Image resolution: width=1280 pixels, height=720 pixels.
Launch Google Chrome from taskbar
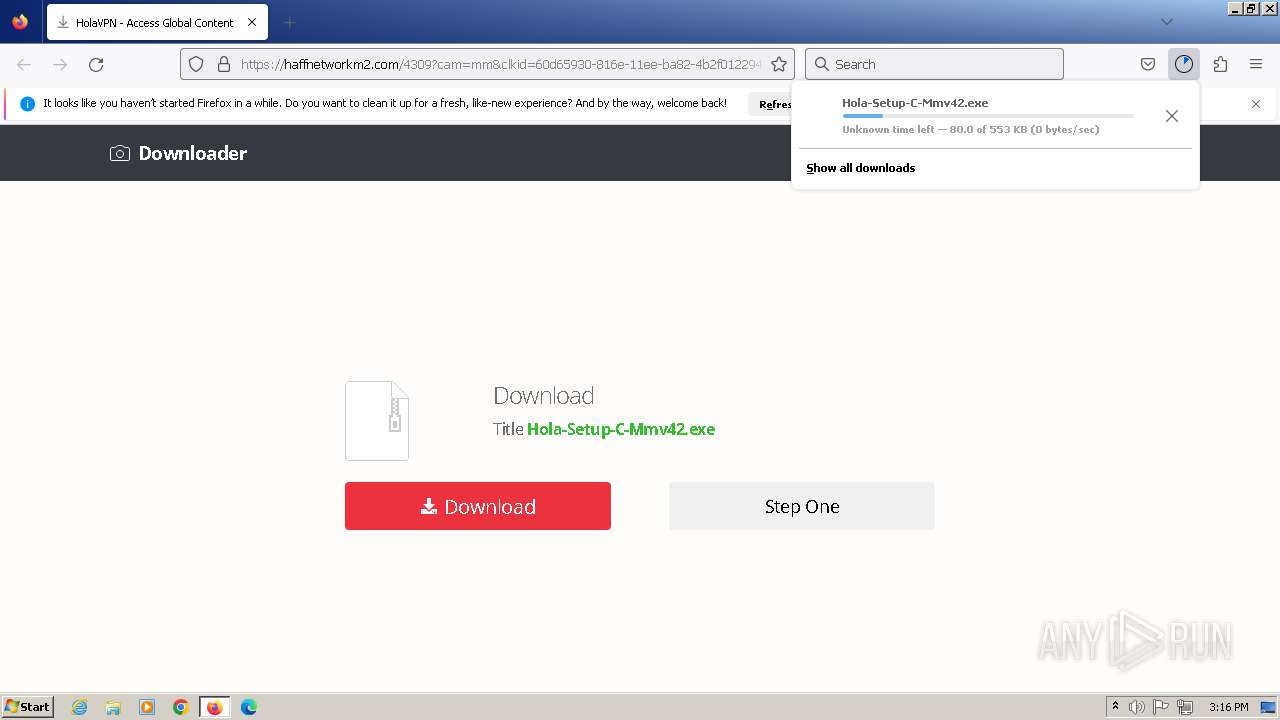point(181,707)
